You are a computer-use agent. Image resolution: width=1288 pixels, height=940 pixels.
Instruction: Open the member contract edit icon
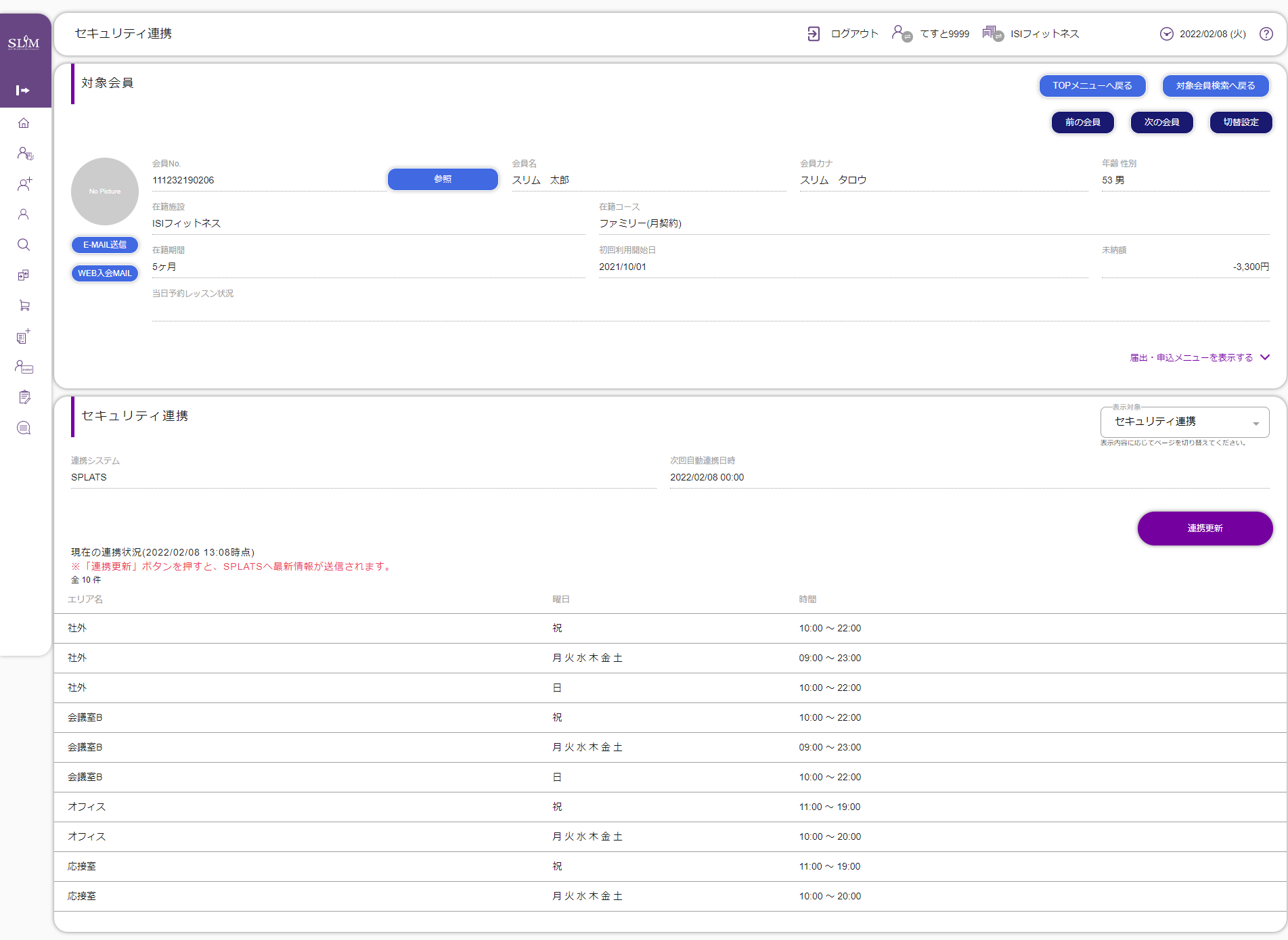click(25, 154)
